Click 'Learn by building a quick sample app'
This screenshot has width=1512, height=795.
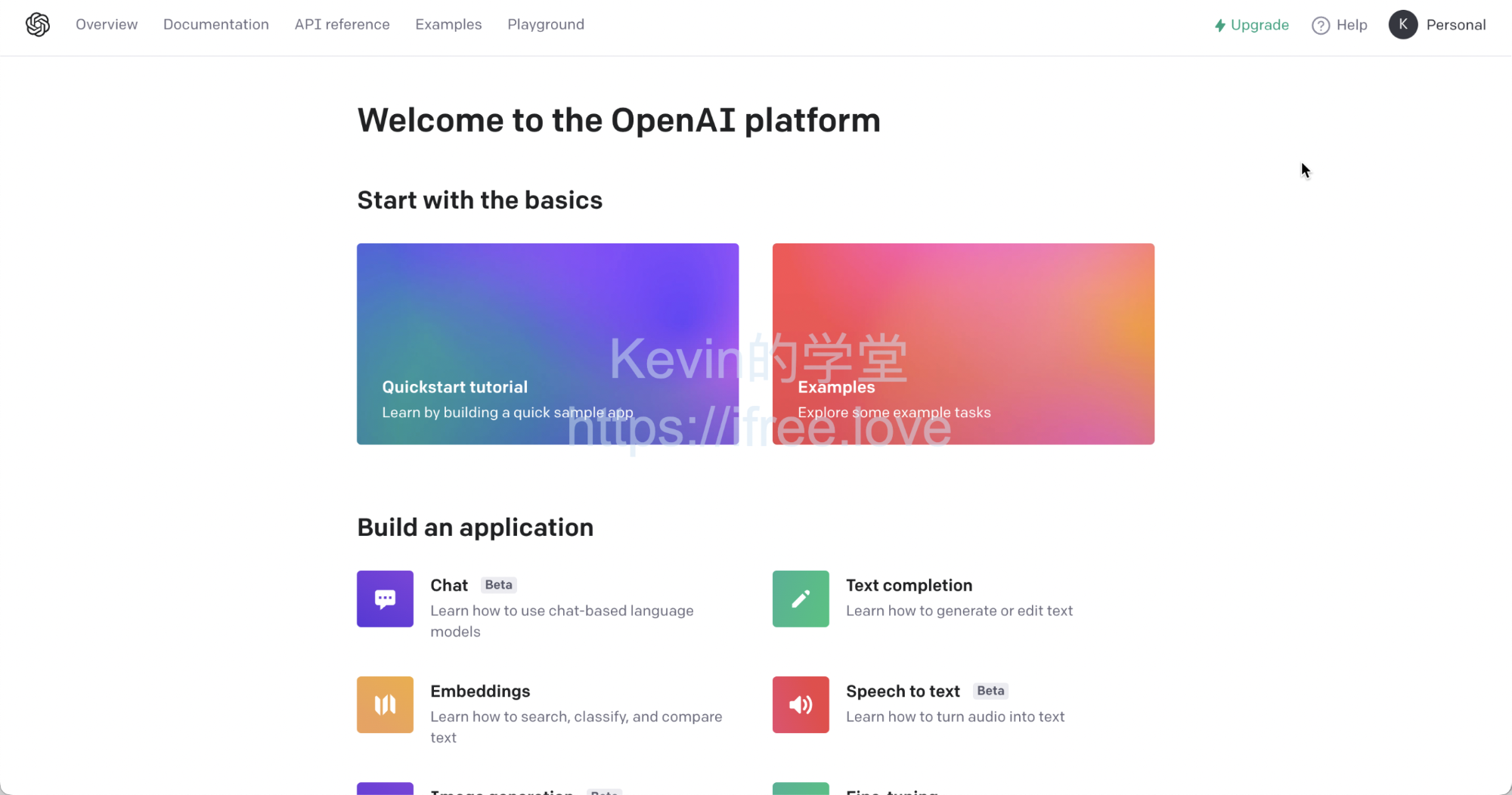click(x=507, y=413)
